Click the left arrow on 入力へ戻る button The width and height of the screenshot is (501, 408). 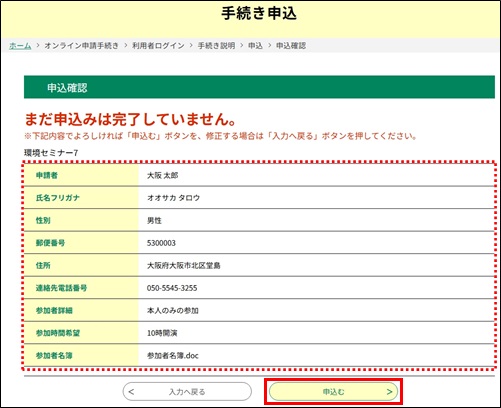(x=131, y=392)
